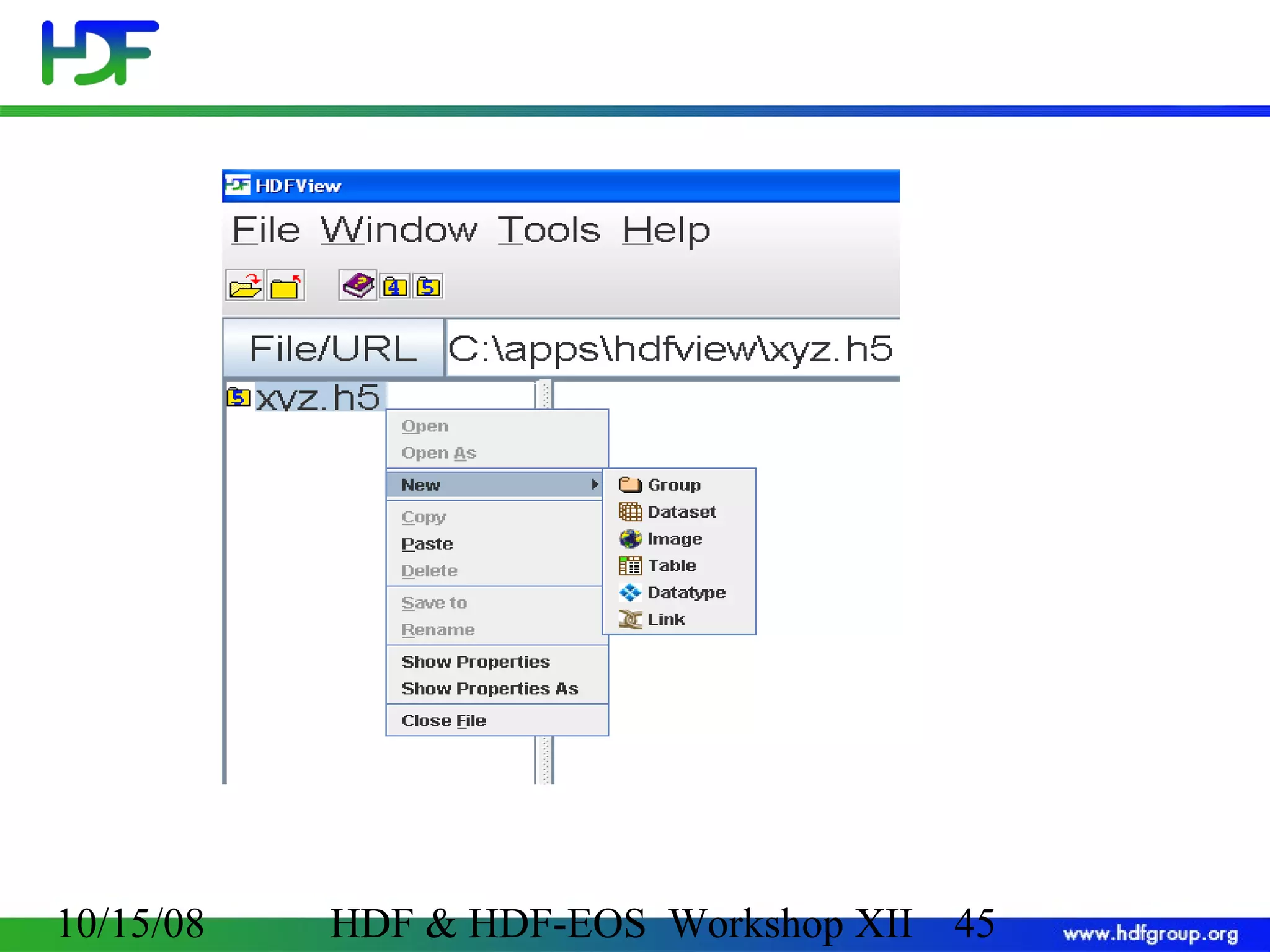Open the Help menu

(666, 231)
